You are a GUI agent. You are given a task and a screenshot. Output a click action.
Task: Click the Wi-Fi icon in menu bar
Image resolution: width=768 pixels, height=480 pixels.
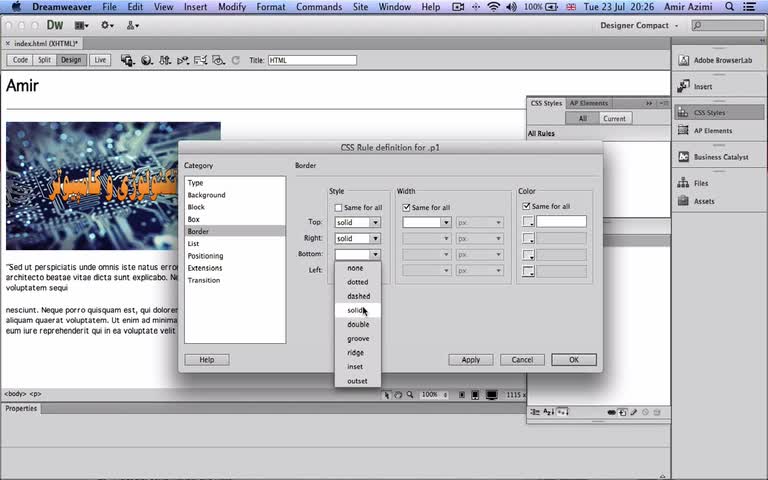pyautogui.click(x=494, y=7)
